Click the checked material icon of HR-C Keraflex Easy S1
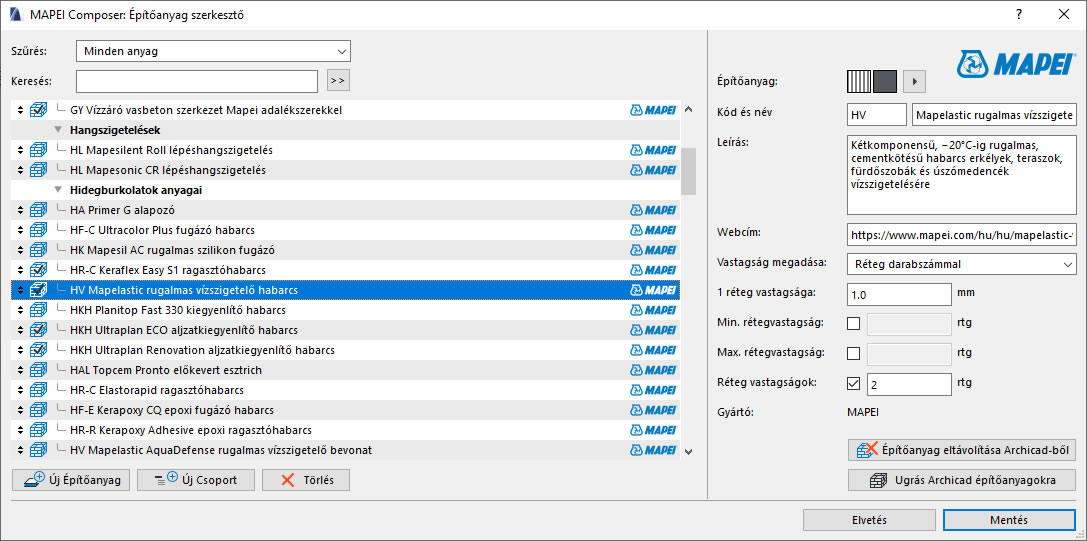Screen dimensions: 1087x541 [39, 270]
